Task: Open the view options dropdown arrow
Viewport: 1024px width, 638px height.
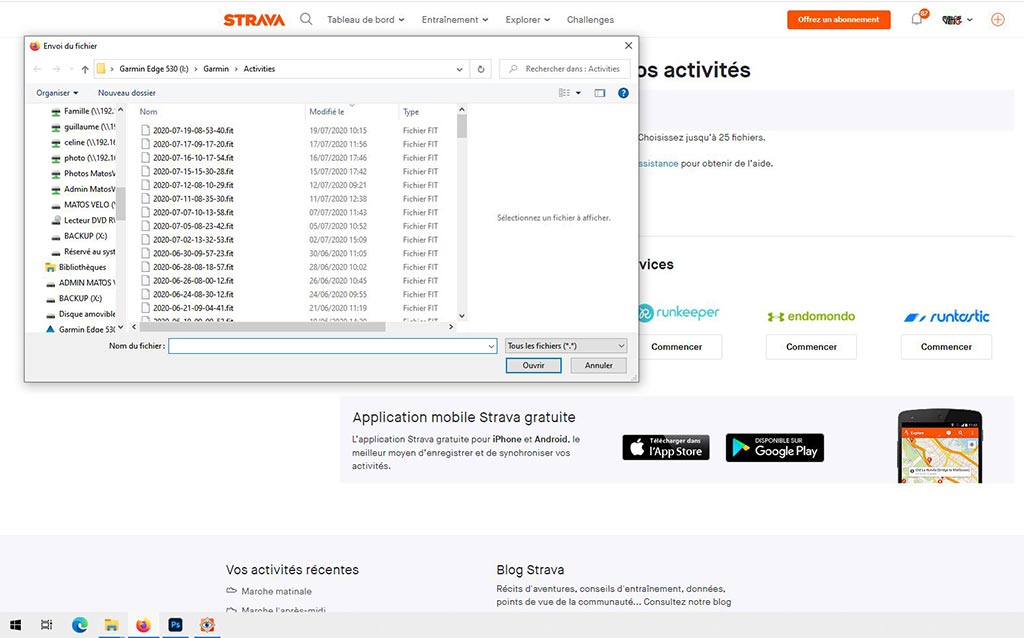Action: click(x=578, y=93)
